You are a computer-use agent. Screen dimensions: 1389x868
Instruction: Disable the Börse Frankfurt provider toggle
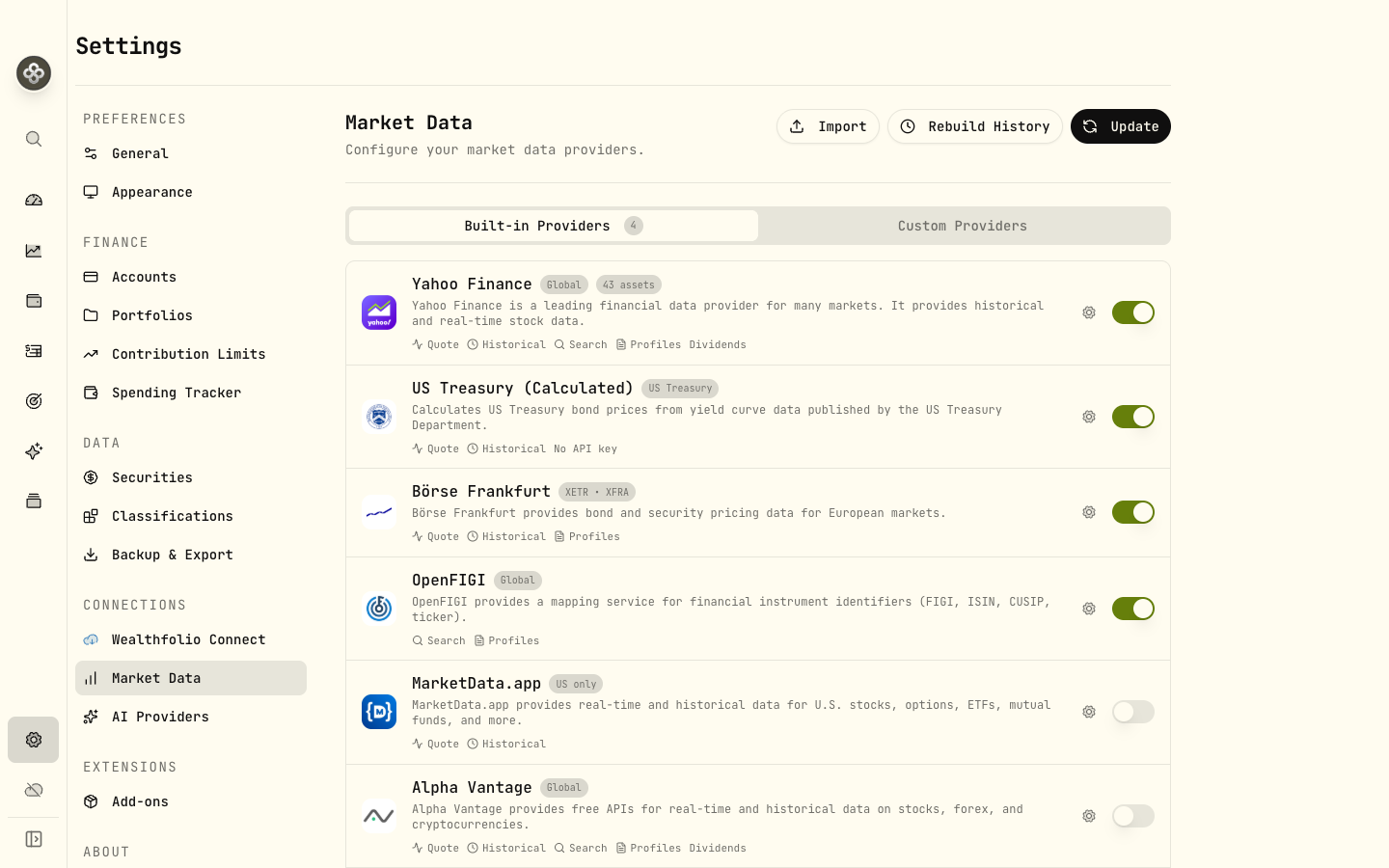(x=1133, y=512)
